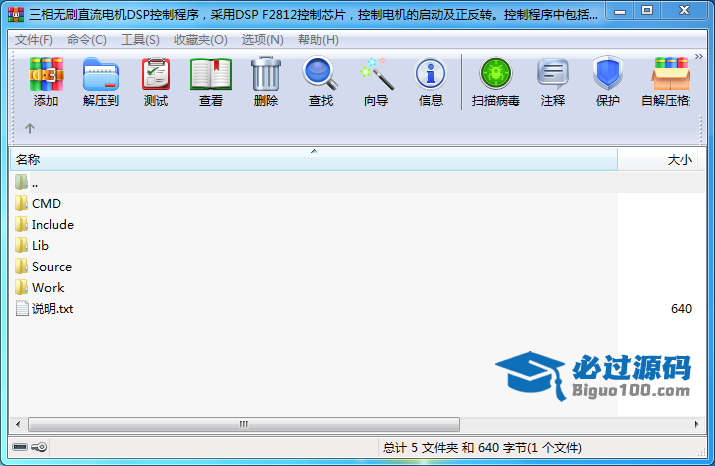
Task: Open the Commands (命令) menu
Action: point(87,40)
